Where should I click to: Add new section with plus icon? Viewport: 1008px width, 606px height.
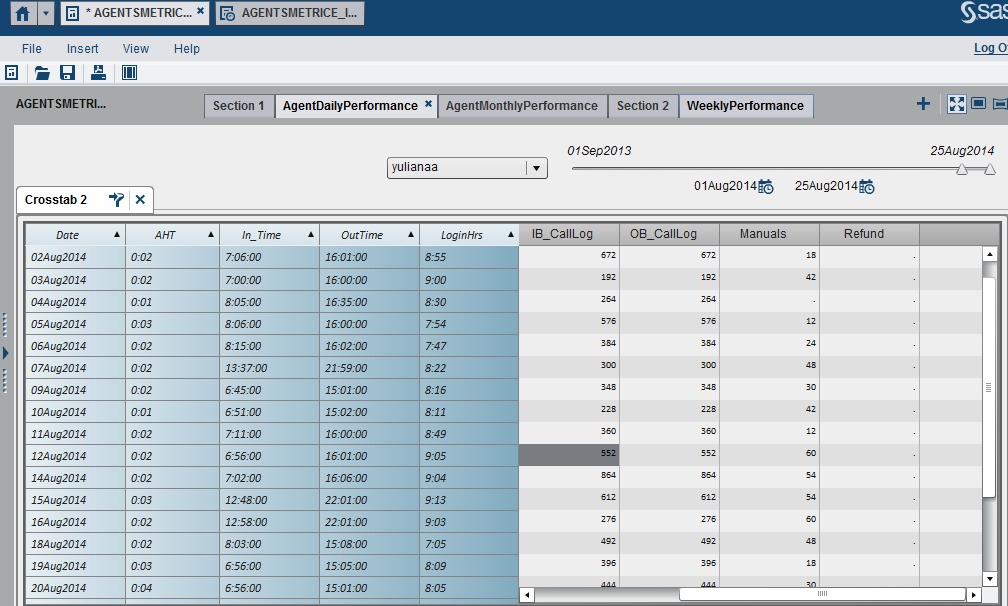pyautogui.click(x=923, y=104)
